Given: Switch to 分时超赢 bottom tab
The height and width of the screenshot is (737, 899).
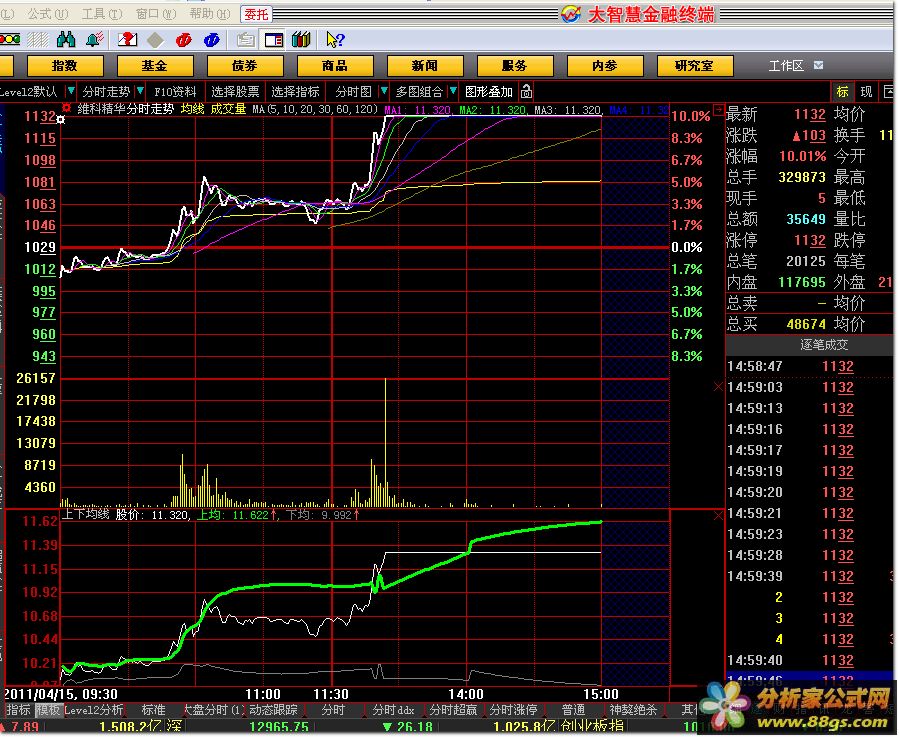Looking at the screenshot, I should coord(453,710).
